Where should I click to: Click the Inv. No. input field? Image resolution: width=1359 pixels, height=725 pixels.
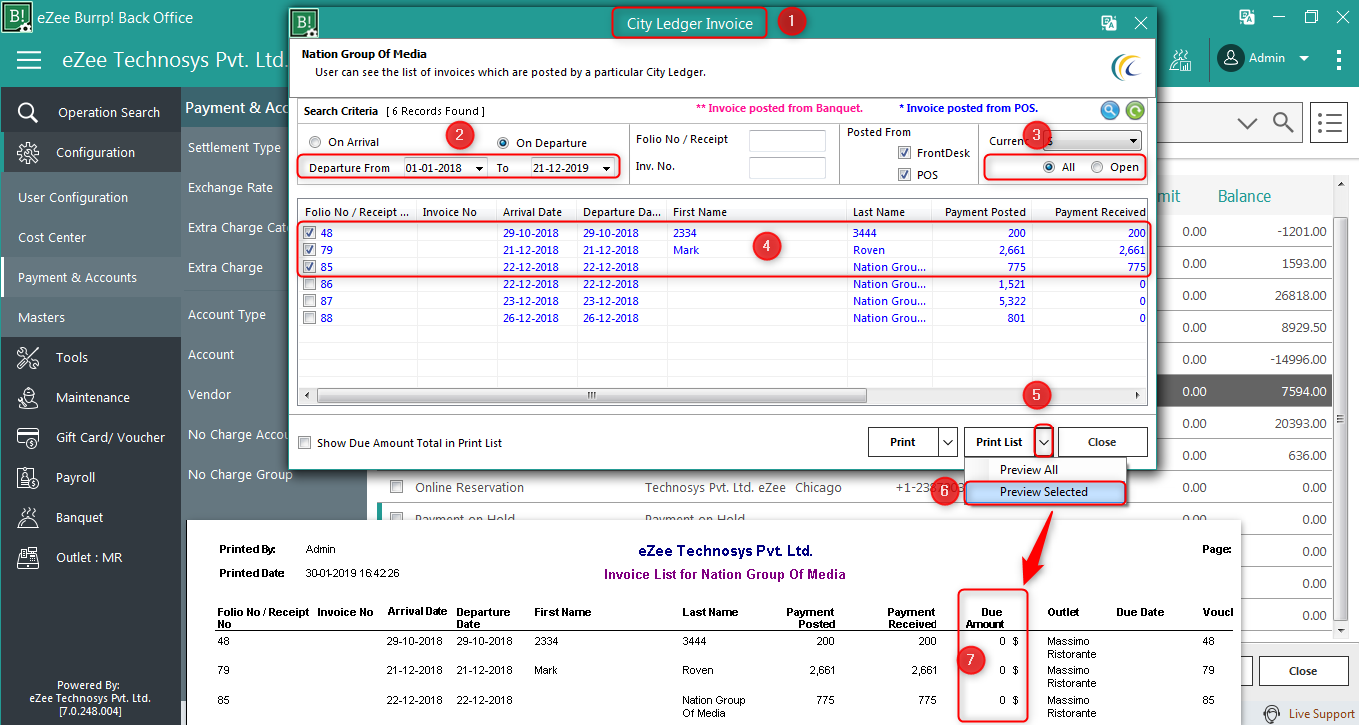tap(787, 168)
